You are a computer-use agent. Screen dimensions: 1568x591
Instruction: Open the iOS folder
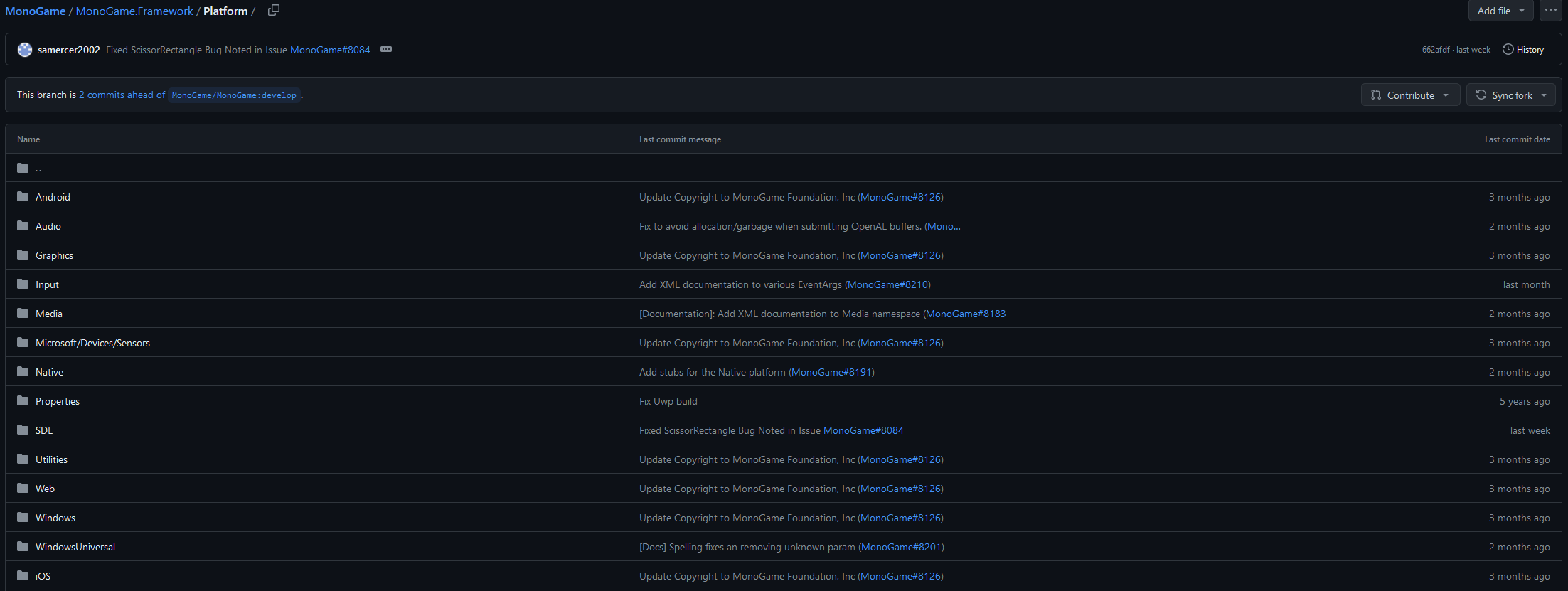point(43,576)
